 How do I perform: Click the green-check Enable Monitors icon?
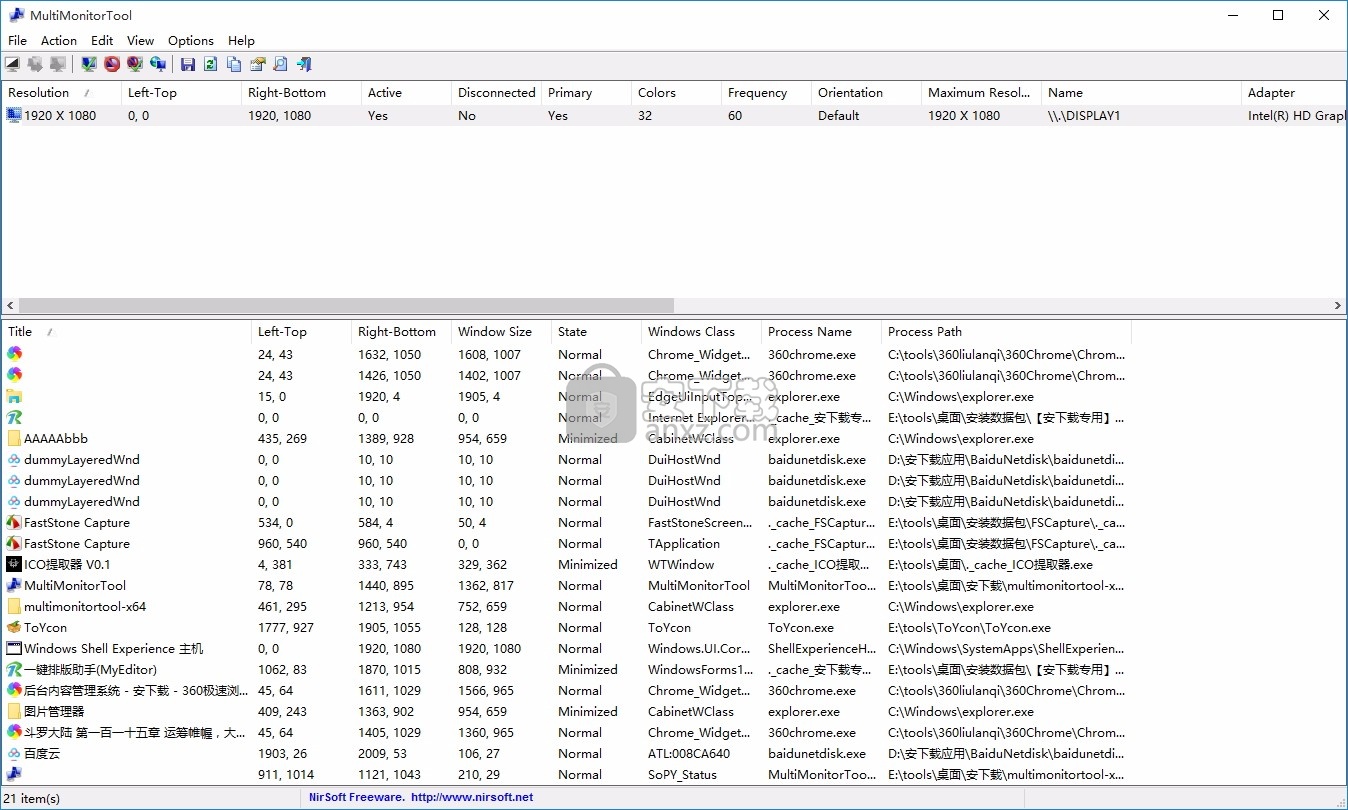(x=89, y=64)
